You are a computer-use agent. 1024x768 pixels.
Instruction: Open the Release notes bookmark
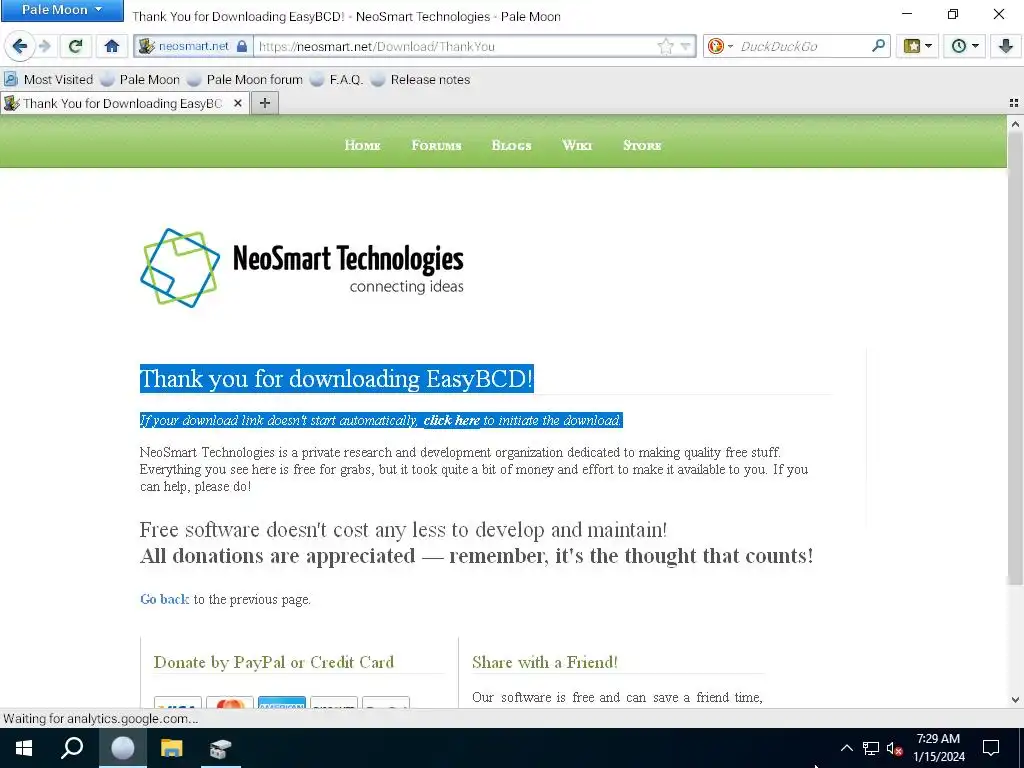click(x=421, y=80)
